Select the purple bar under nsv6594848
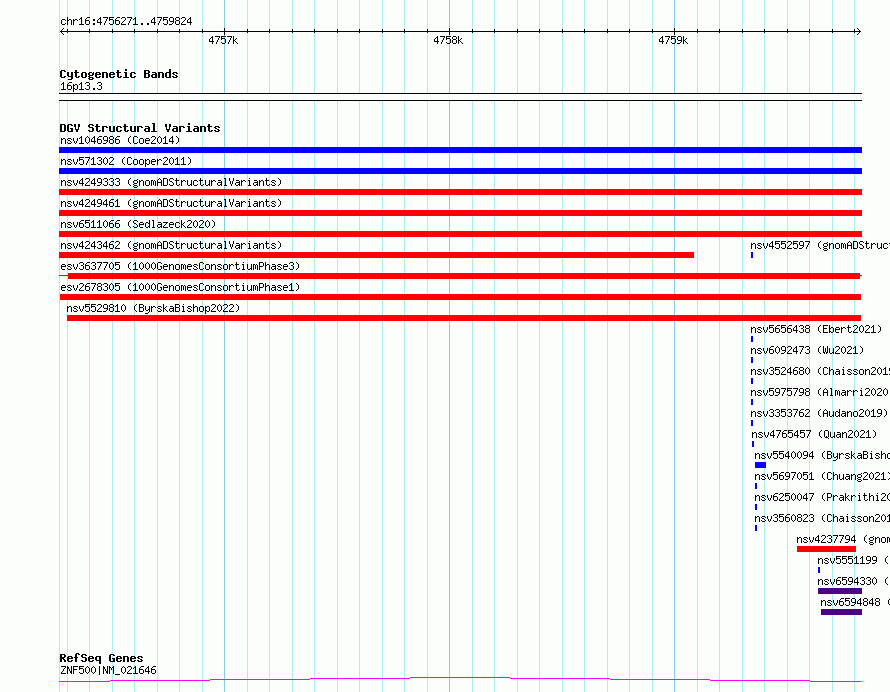The width and height of the screenshot is (890, 692). click(841, 612)
